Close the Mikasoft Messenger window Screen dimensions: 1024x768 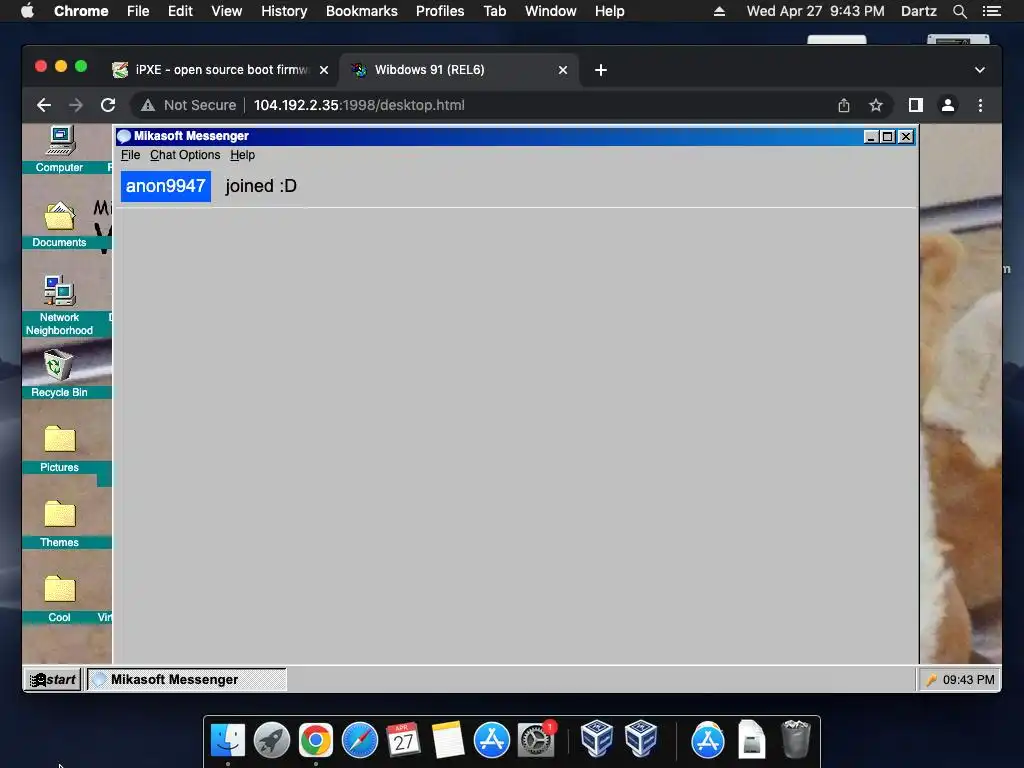[906, 136]
